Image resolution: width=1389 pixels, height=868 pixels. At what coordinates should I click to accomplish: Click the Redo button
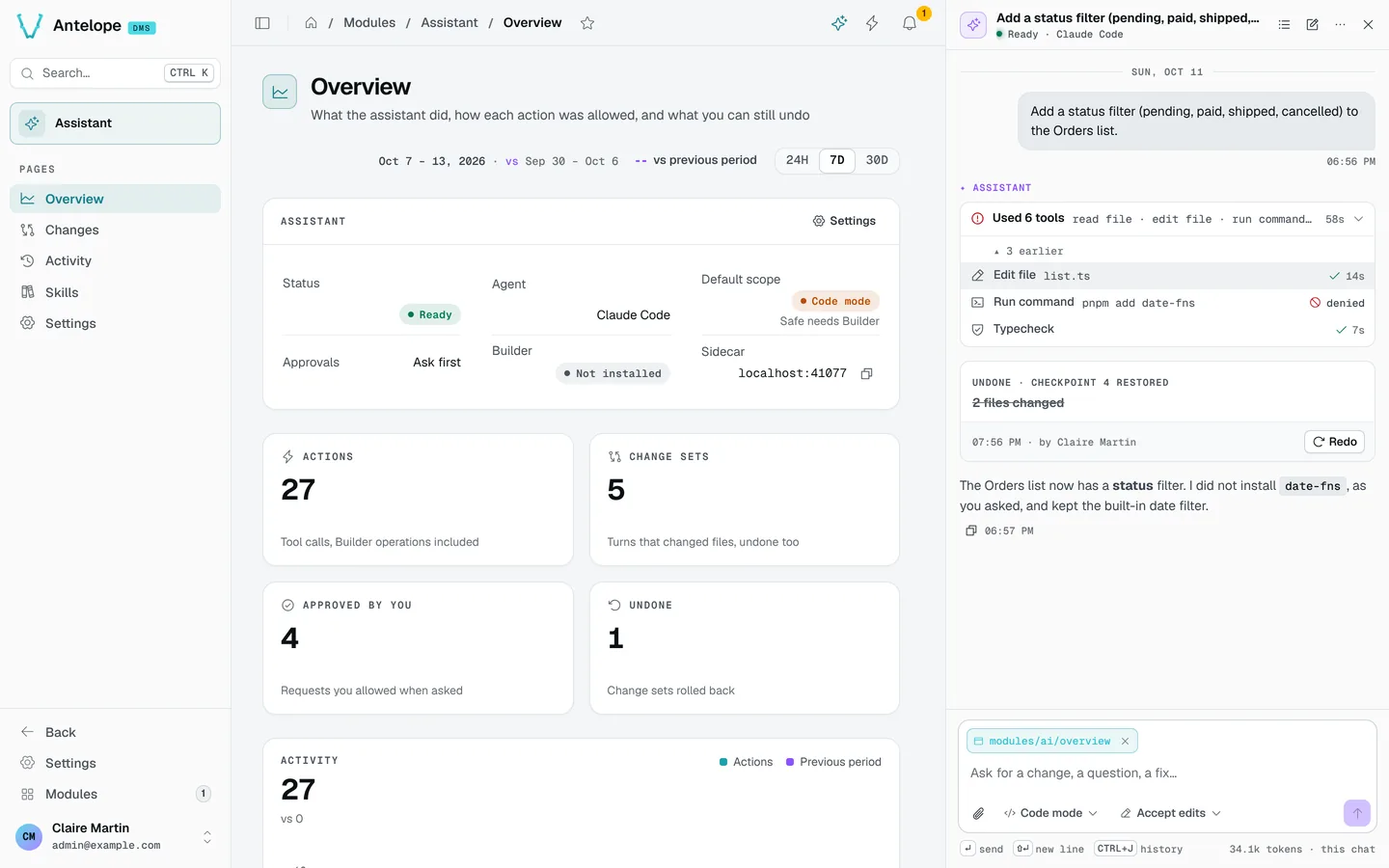[1334, 442]
